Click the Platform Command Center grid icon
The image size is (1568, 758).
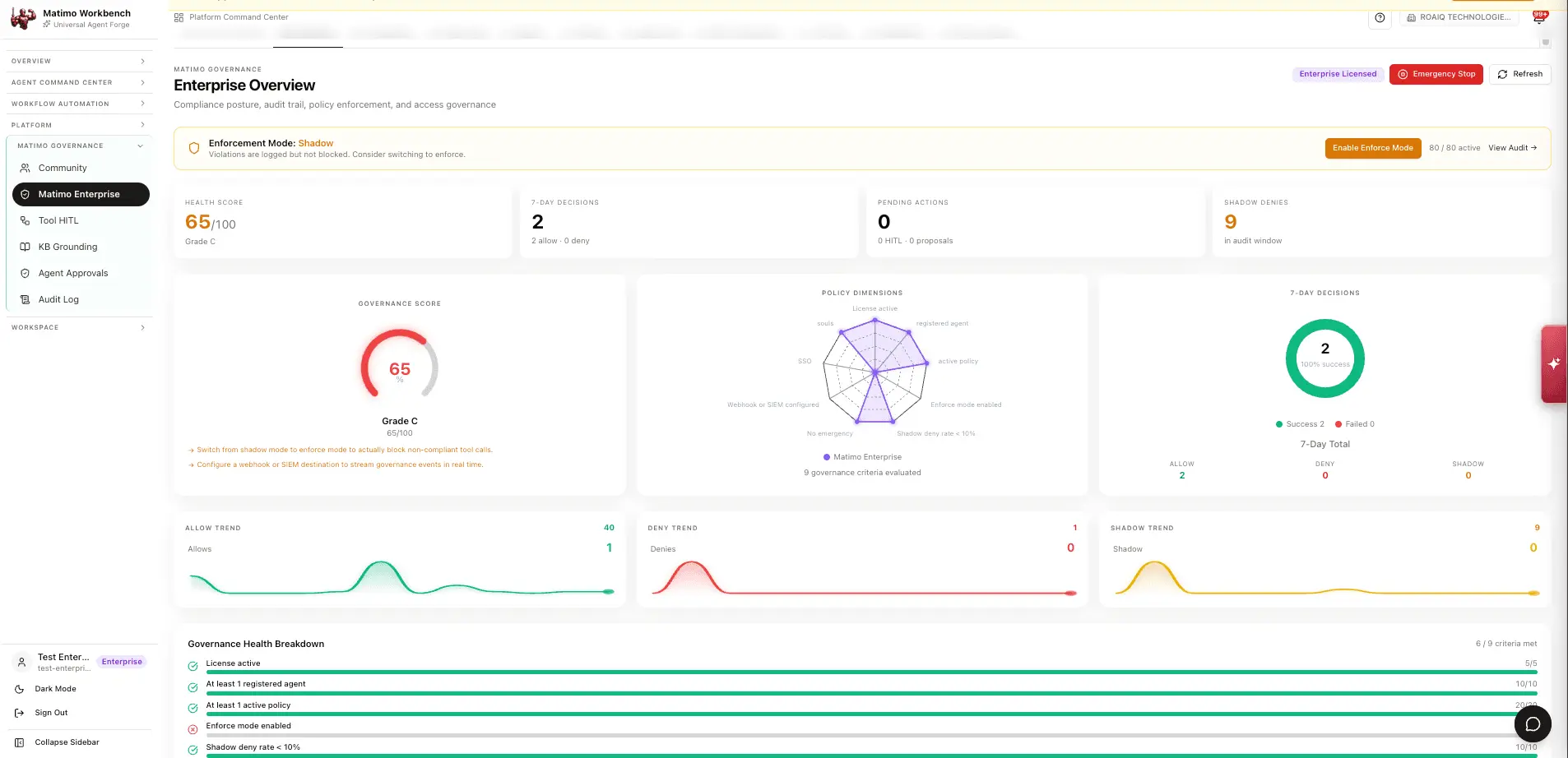(x=179, y=17)
